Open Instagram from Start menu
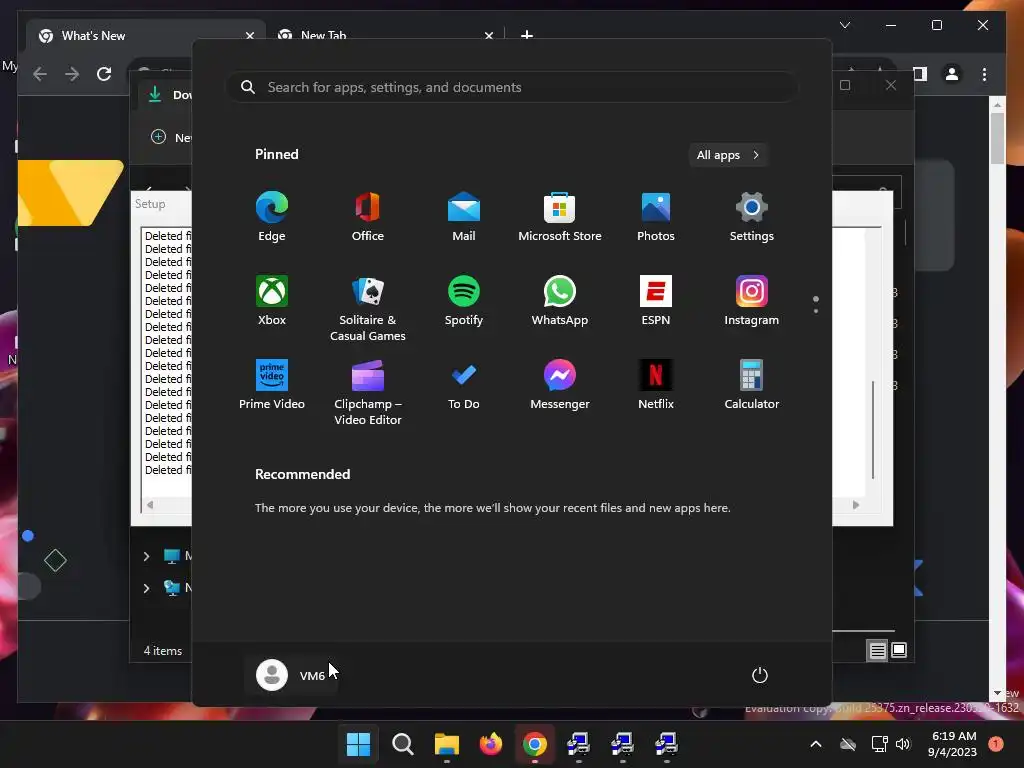 [x=752, y=300]
